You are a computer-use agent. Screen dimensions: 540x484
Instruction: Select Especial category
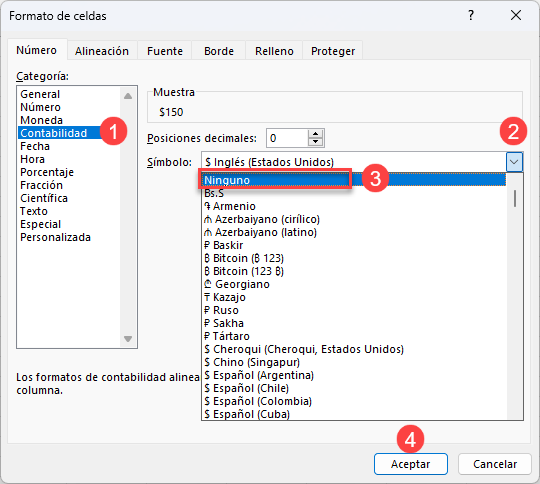[69, 224]
